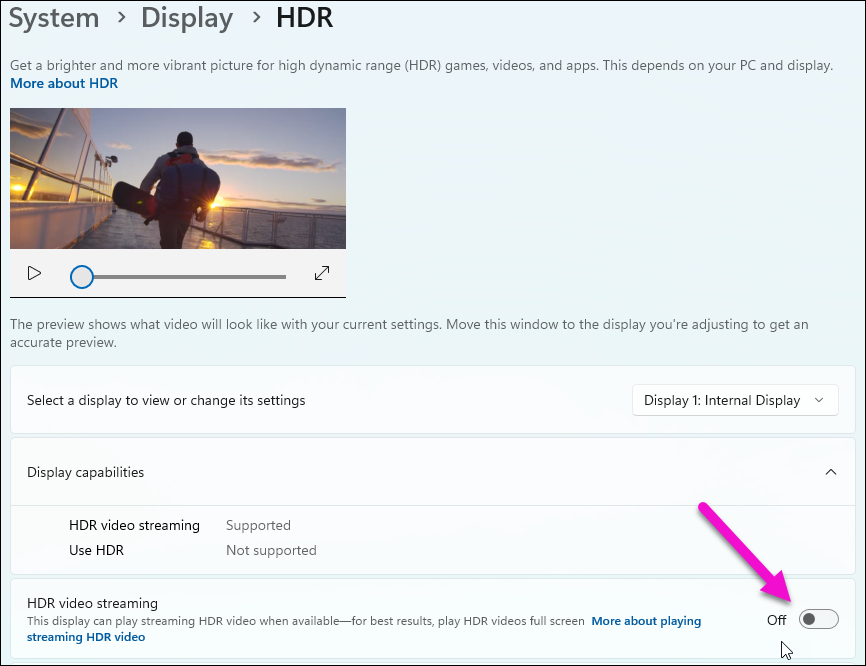Click the "Off" label beside the toggle
866x666 pixels.
776,620
